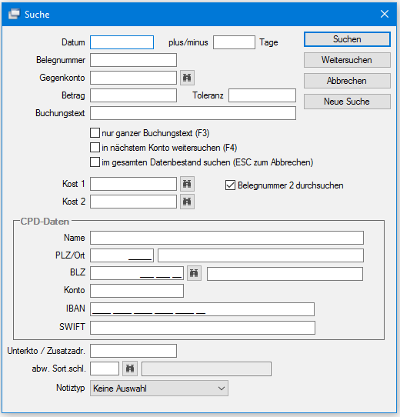Open lookup binoculars next to Kost 2 field
The width and height of the screenshot is (400, 417).
click(x=187, y=202)
